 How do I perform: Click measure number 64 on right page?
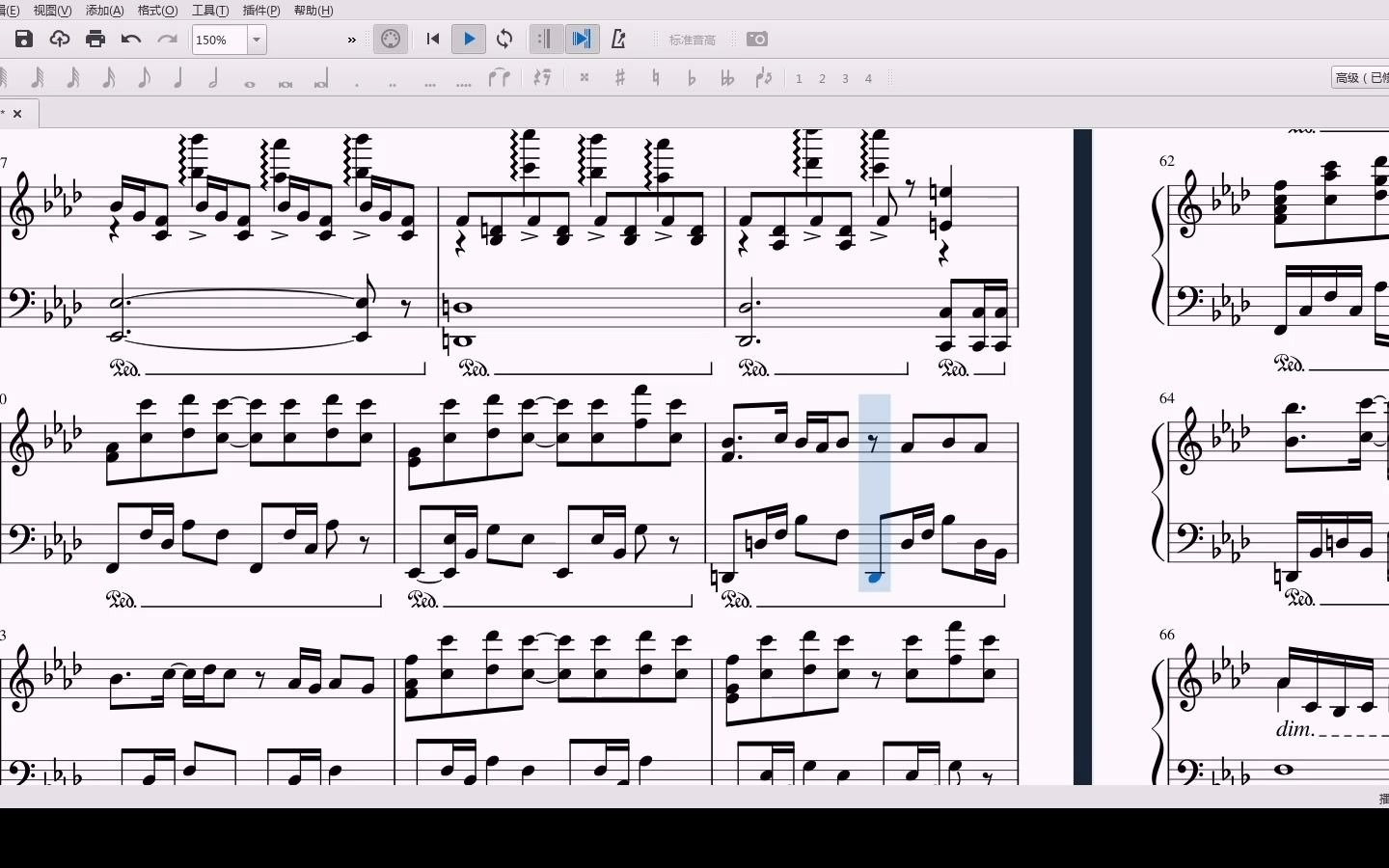[x=1167, y=398]
